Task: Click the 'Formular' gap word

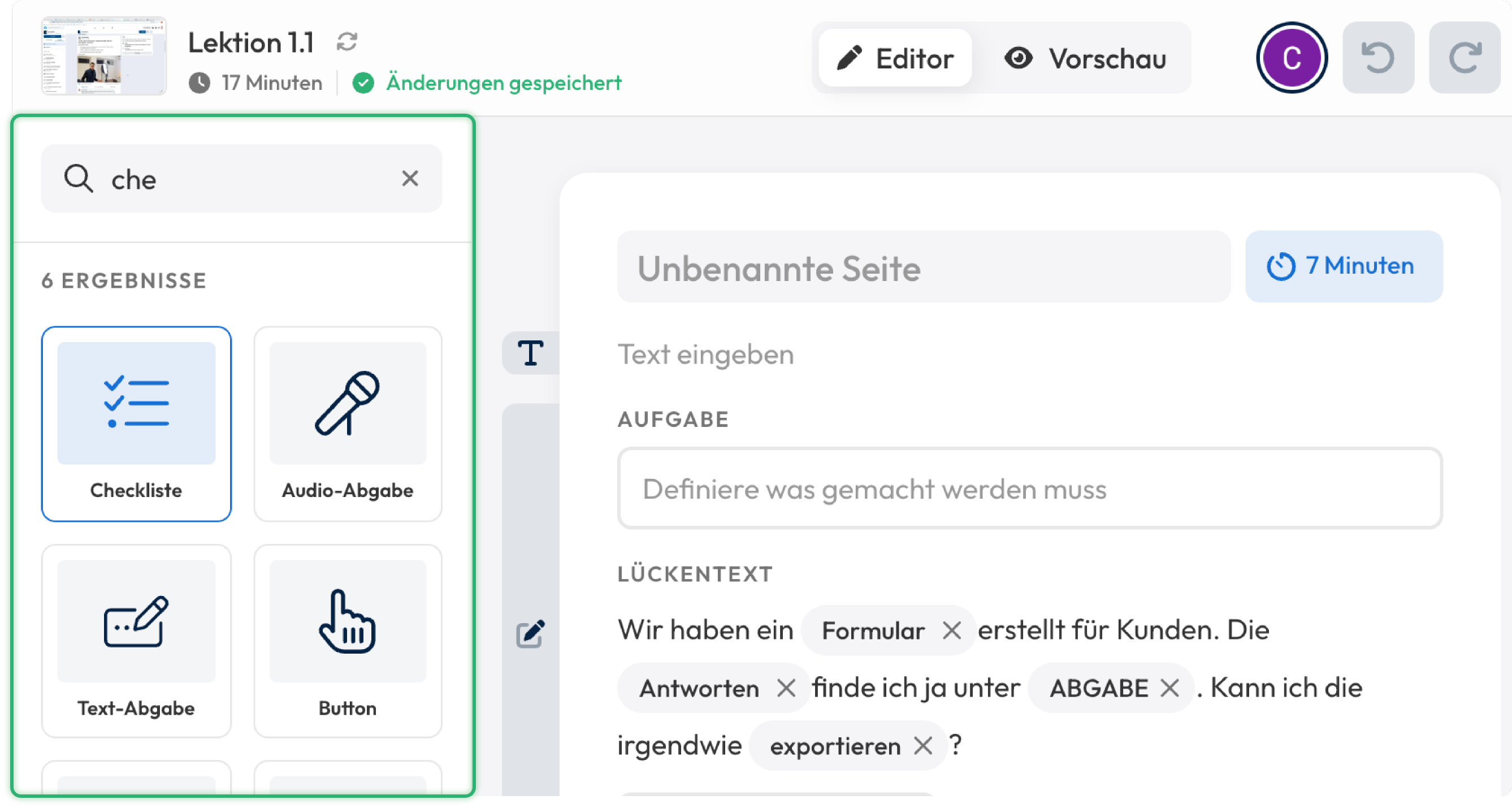Action: pyautogui.click(x=873, y=630)
